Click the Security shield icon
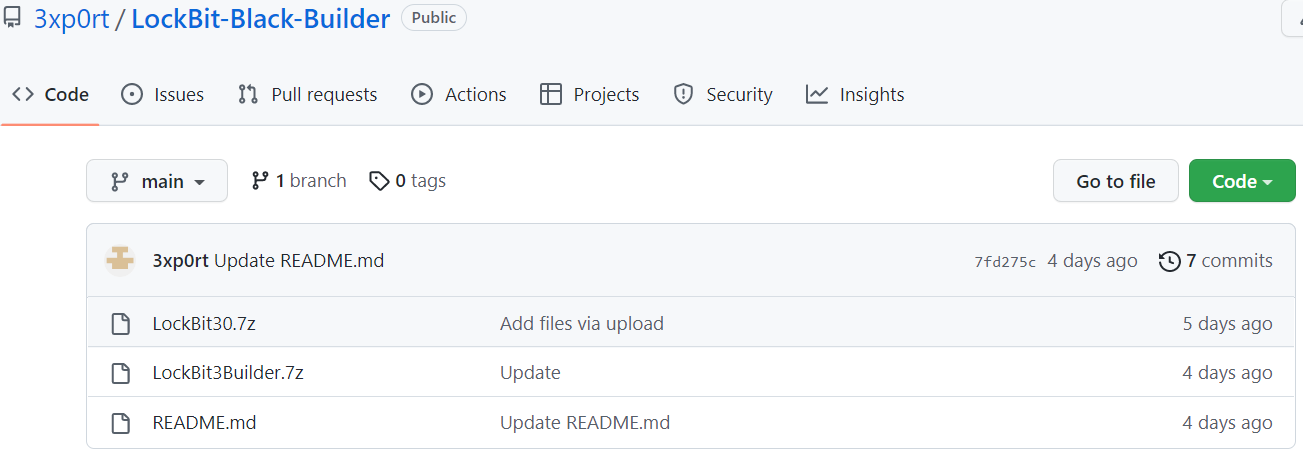1303x456 pixels. point(684,94)
